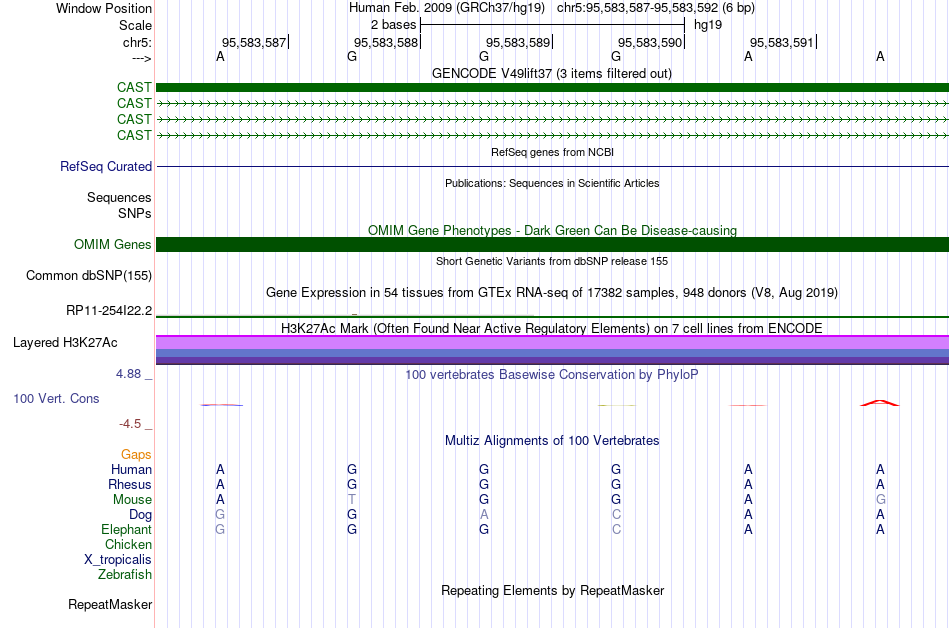
Task: Click the "Window Position" label
Action: click(x=104, y=8)
